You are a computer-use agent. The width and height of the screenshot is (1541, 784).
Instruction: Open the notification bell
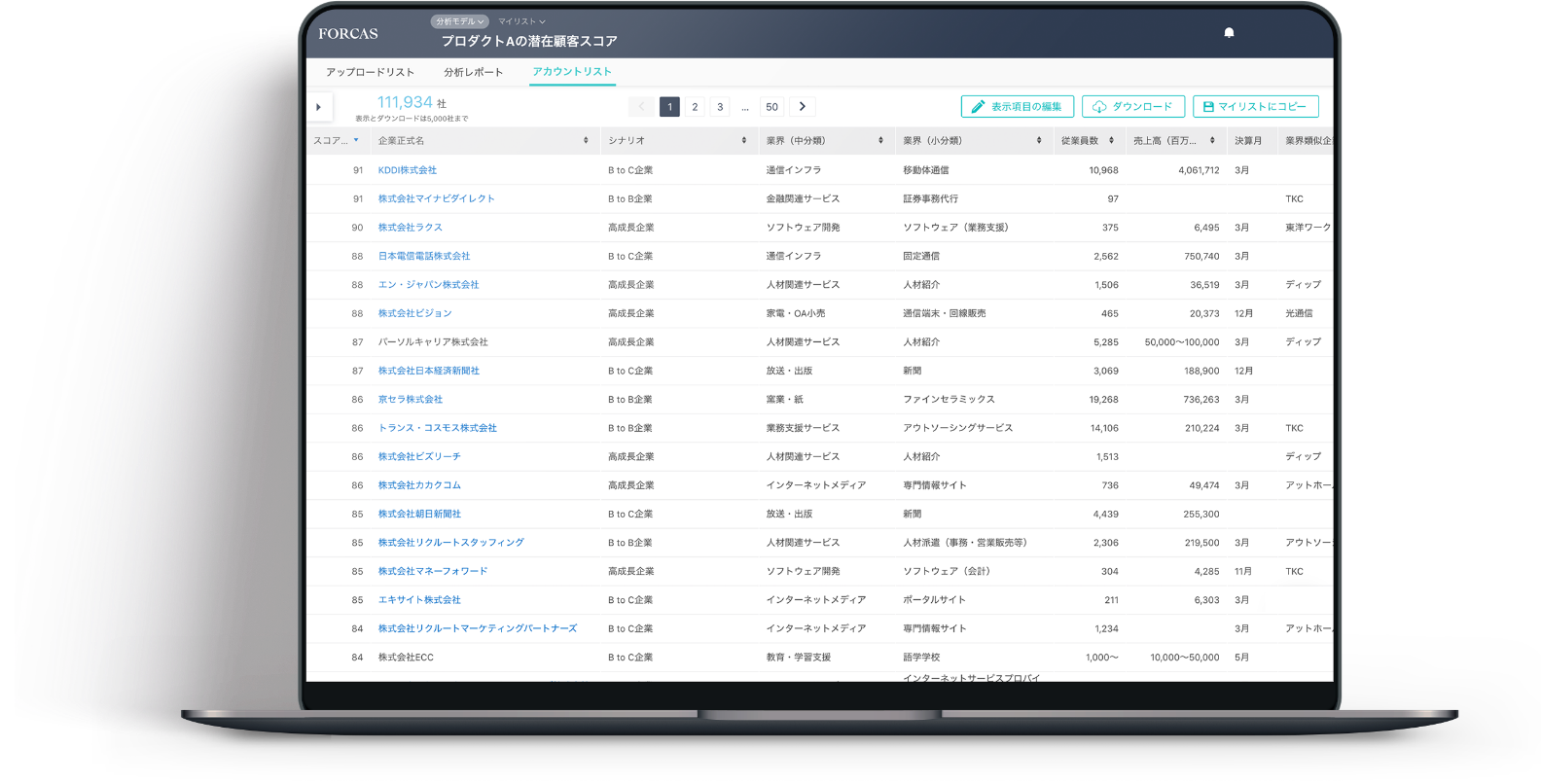click(1229, 32)
